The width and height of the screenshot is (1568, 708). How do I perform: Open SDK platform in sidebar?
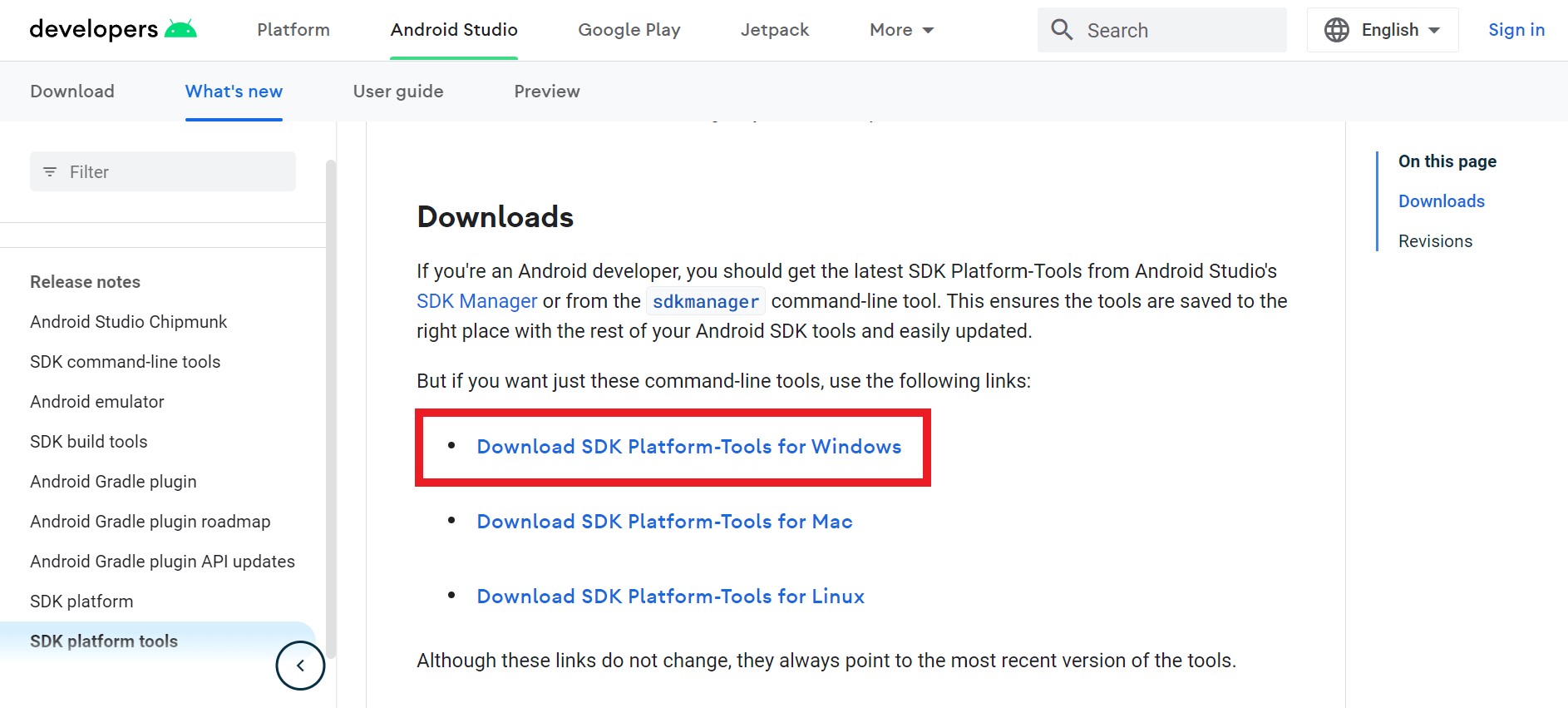81,602
